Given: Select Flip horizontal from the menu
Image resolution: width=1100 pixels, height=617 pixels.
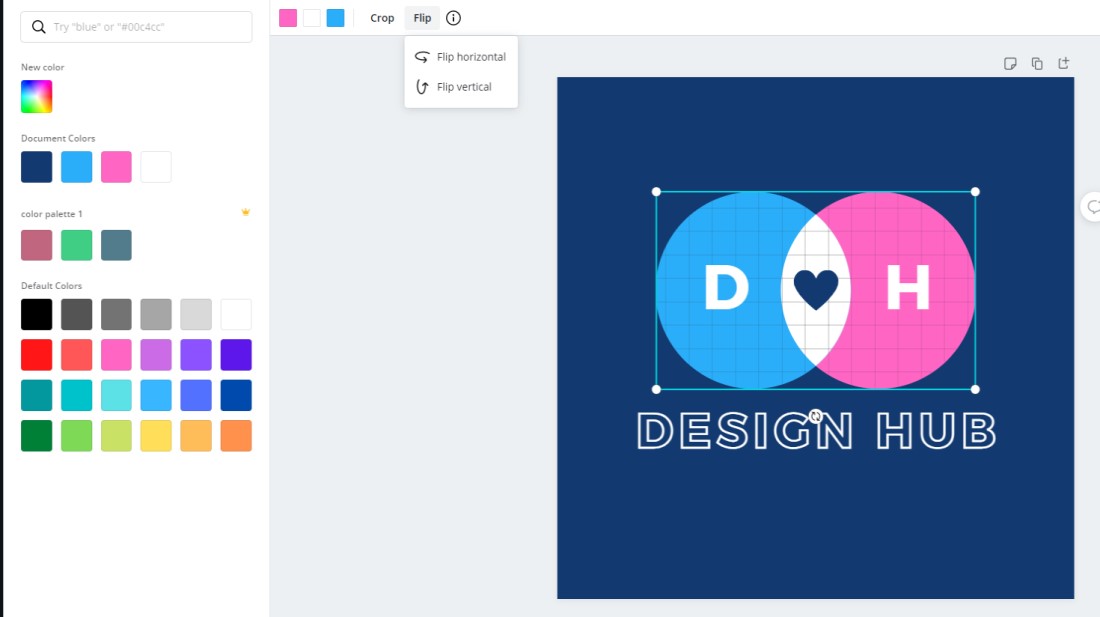Looking at the screenshot, I should (461, 57).
